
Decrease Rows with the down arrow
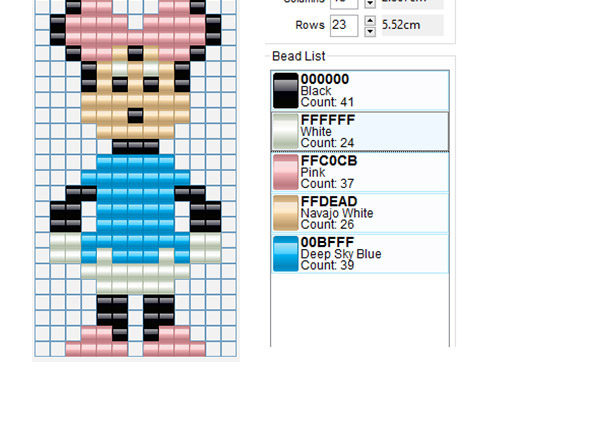click(370, 32)
